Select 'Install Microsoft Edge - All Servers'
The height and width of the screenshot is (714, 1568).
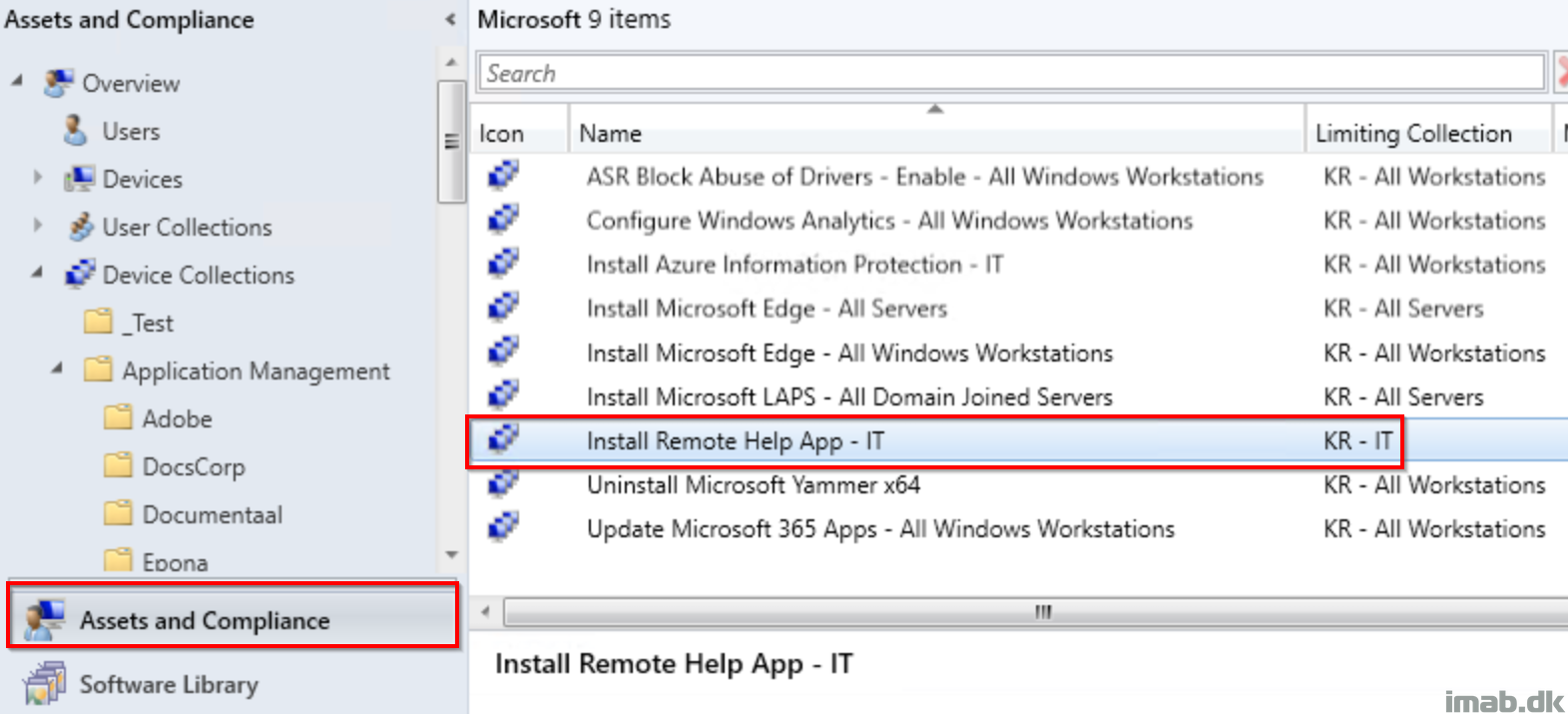pyautogui.click(x=767, y=308)
